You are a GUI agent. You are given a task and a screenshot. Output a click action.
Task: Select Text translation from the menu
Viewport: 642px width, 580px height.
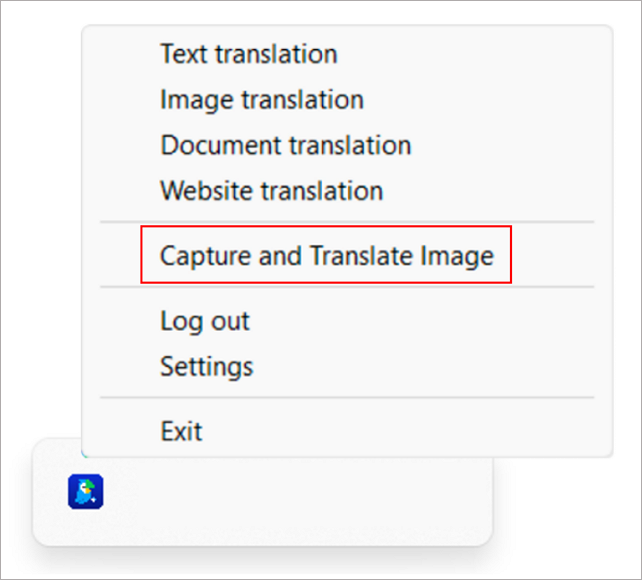pos(248,54)
